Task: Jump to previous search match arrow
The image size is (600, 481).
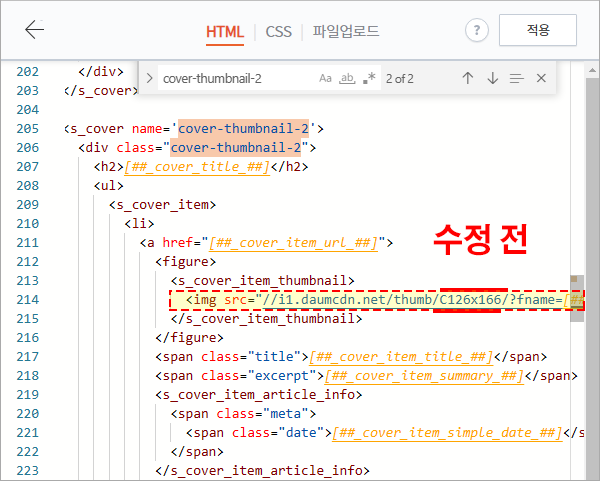Action: tap(468, 78)
